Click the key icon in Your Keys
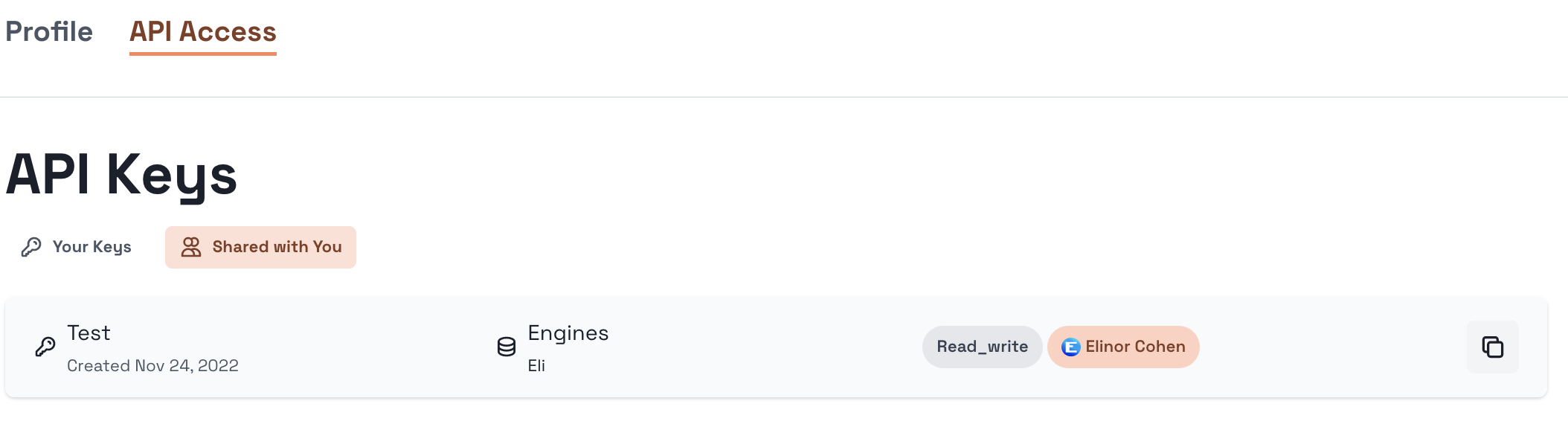The width and height of the screenshot is (1568, 424). pos(31,247)
